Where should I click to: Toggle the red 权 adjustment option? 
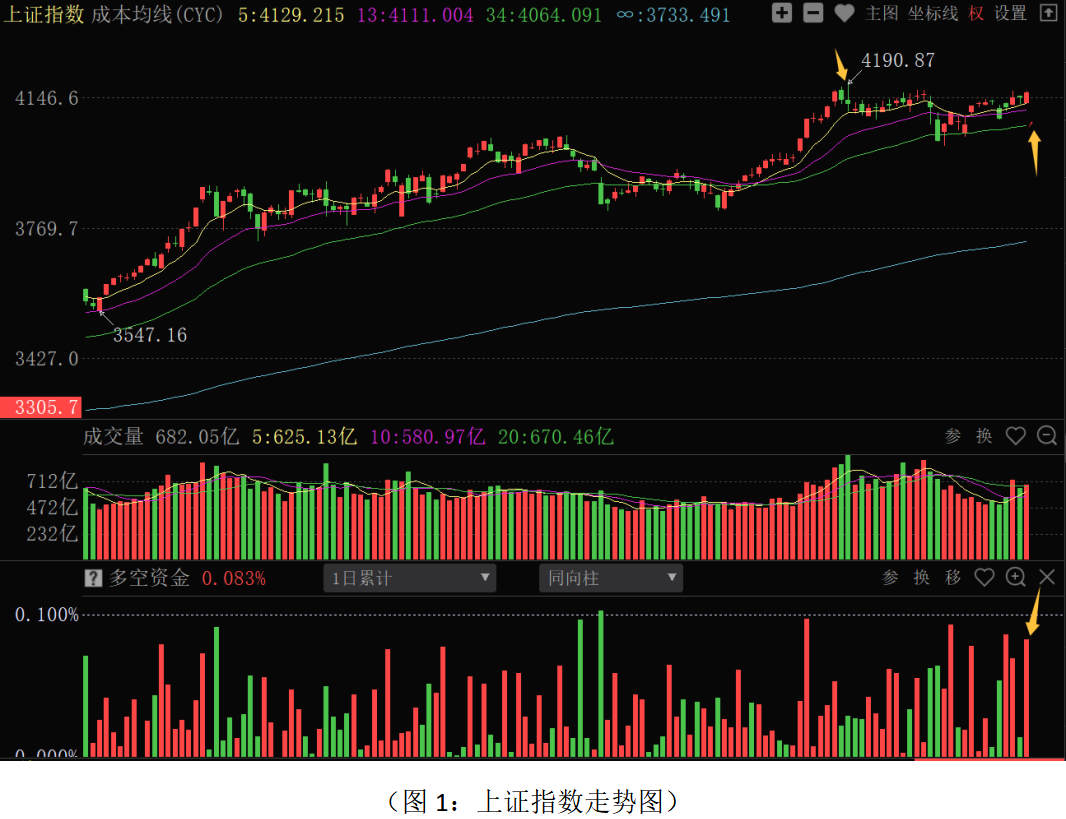(x=976, y=14)
